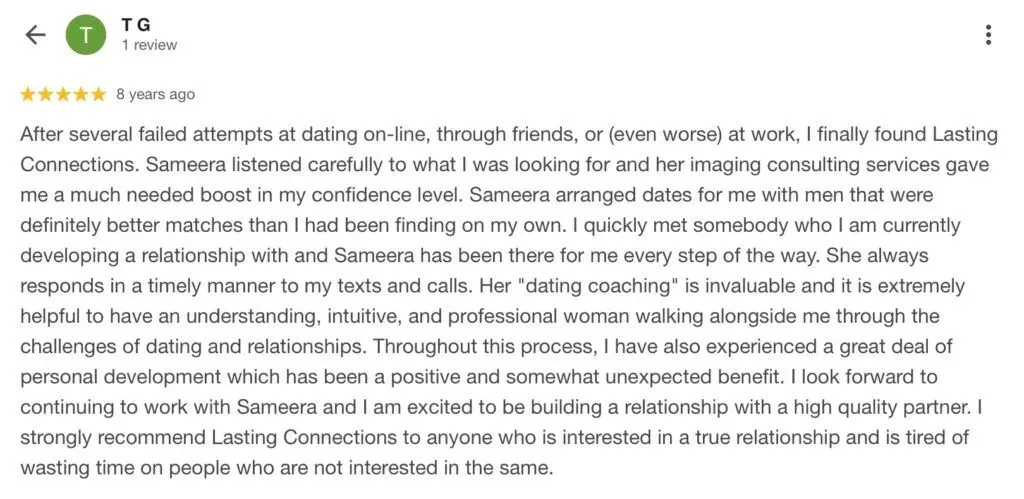The image size is (1024, 499).
Task: Open the three-dot more options menu
Action: pyautogui.click(x=988, y=35)
